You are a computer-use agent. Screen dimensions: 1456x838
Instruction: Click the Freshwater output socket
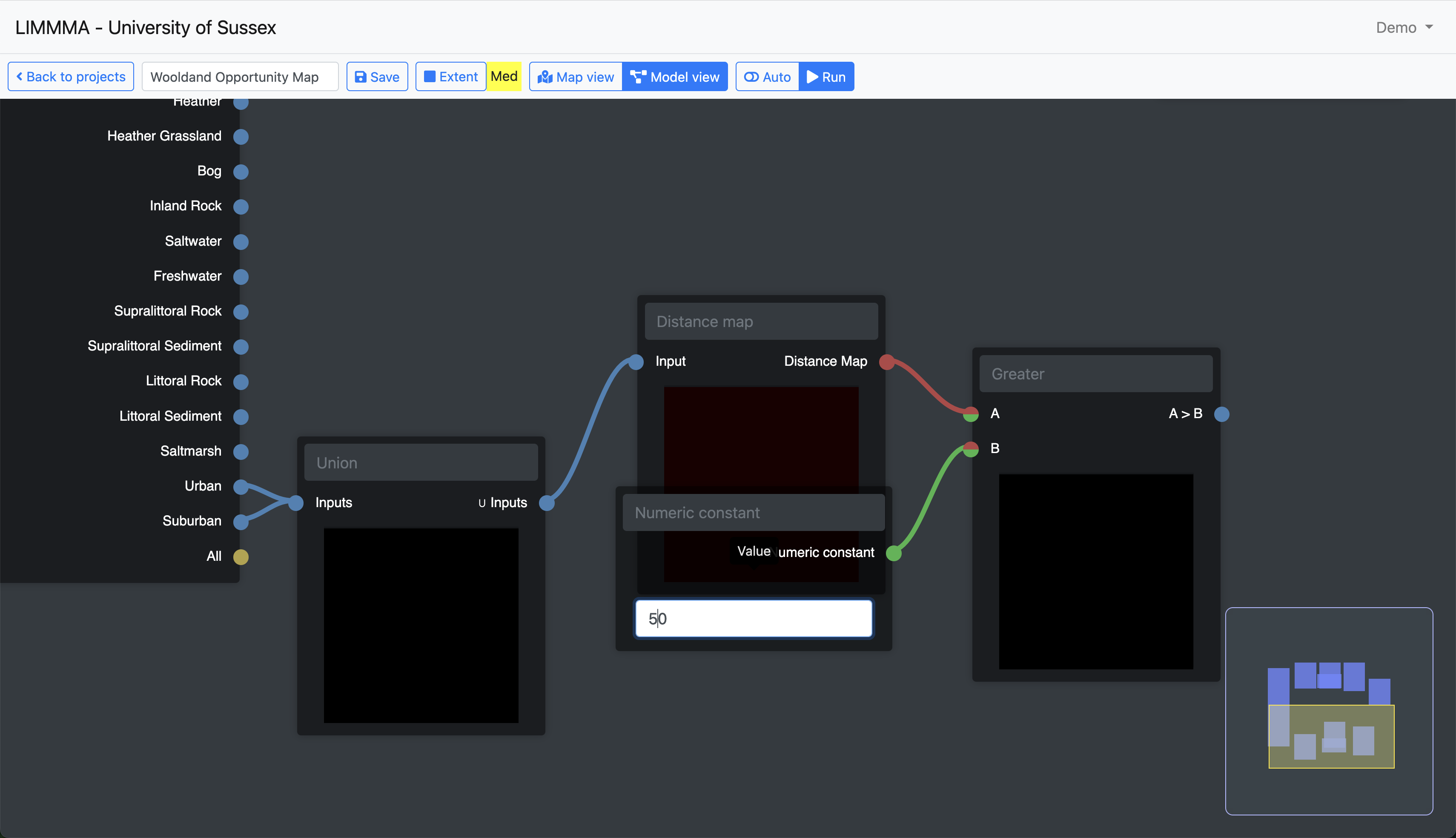[x=241, y=277]
